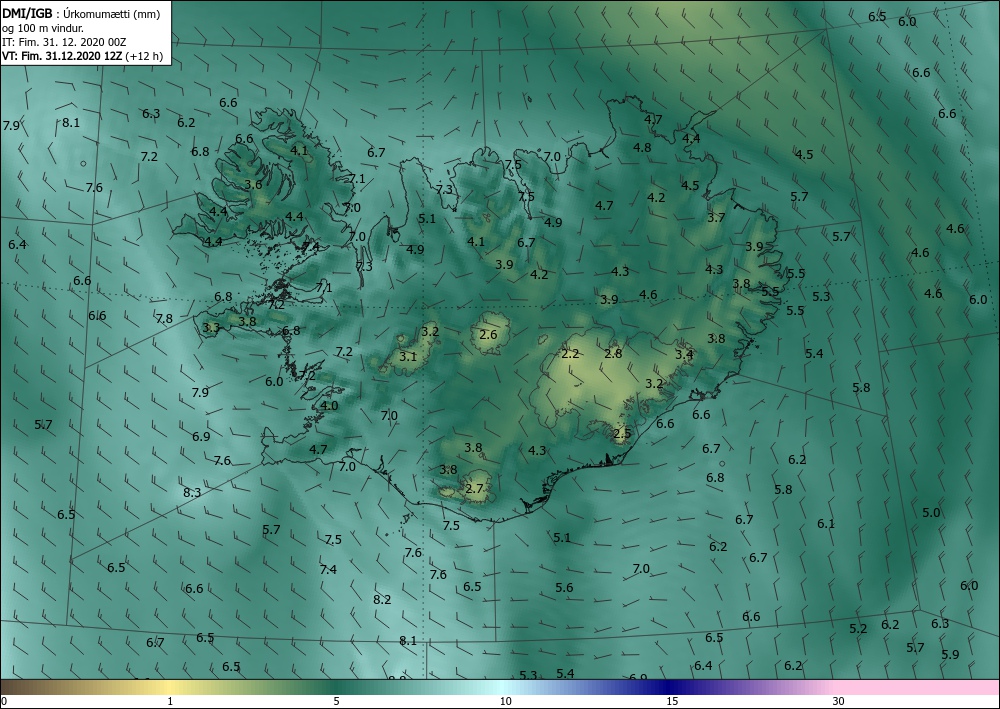
Task: Click the 2.8 value on the glacier
Action: click(x=613, y=353)
